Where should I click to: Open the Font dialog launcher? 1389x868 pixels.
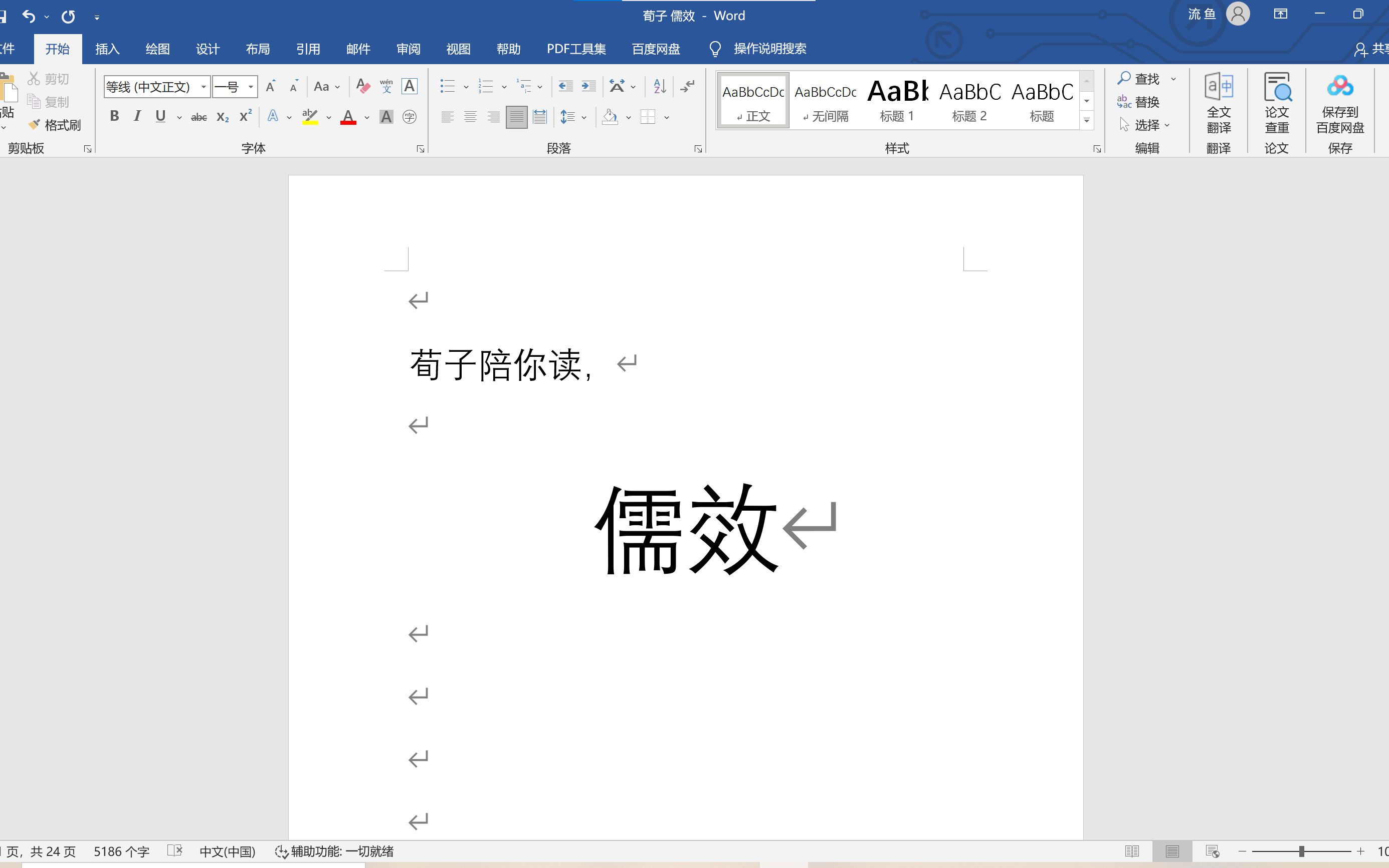tap(421, 149)
